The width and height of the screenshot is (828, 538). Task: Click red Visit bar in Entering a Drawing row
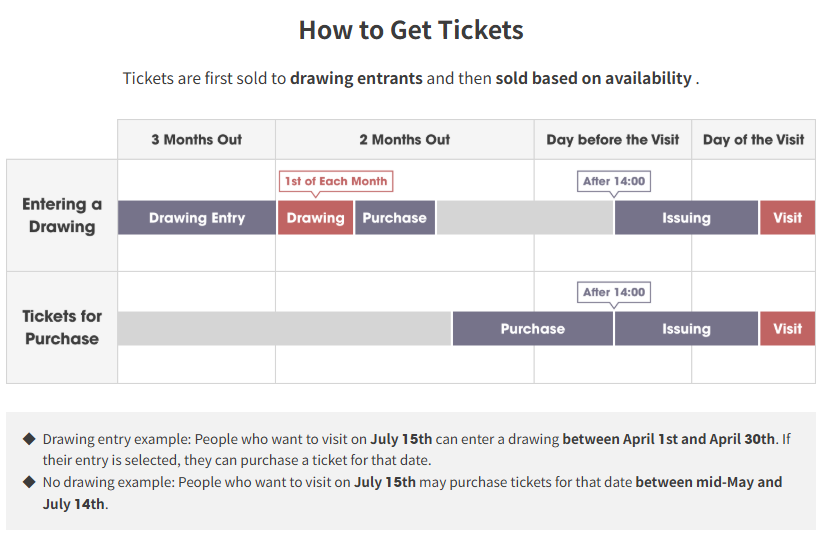pos(787,218)
